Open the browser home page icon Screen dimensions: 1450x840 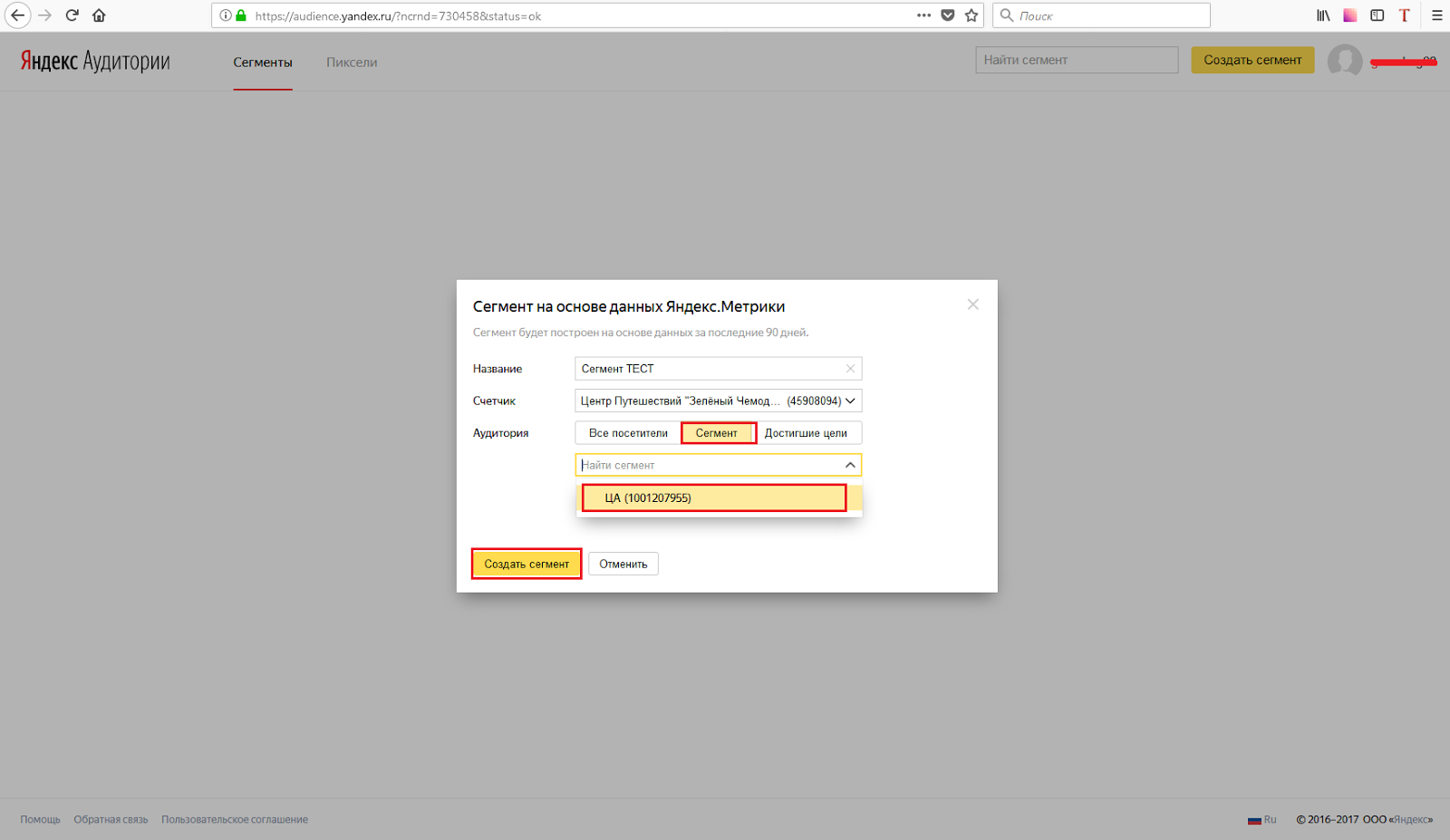[99, 15]
